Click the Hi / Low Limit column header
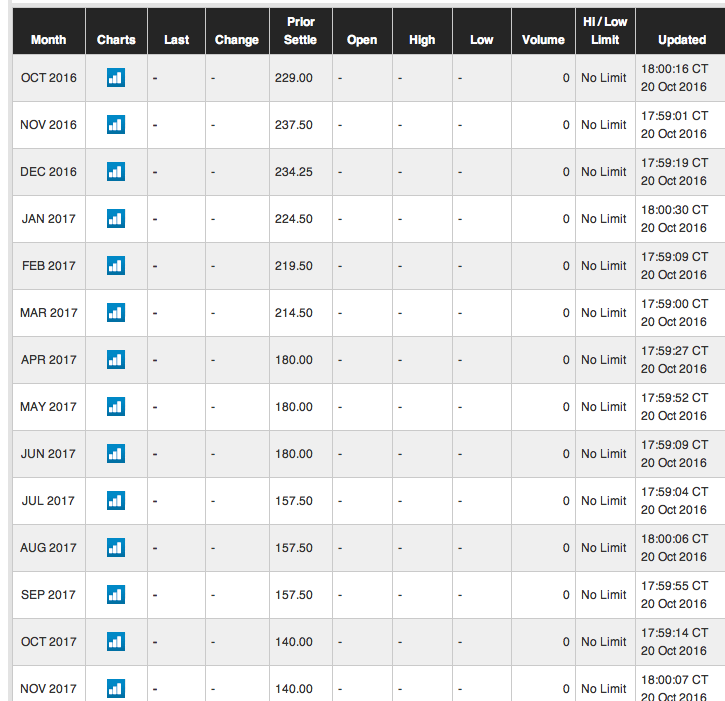Screen dimensions: 725x701 coord(605,31)
